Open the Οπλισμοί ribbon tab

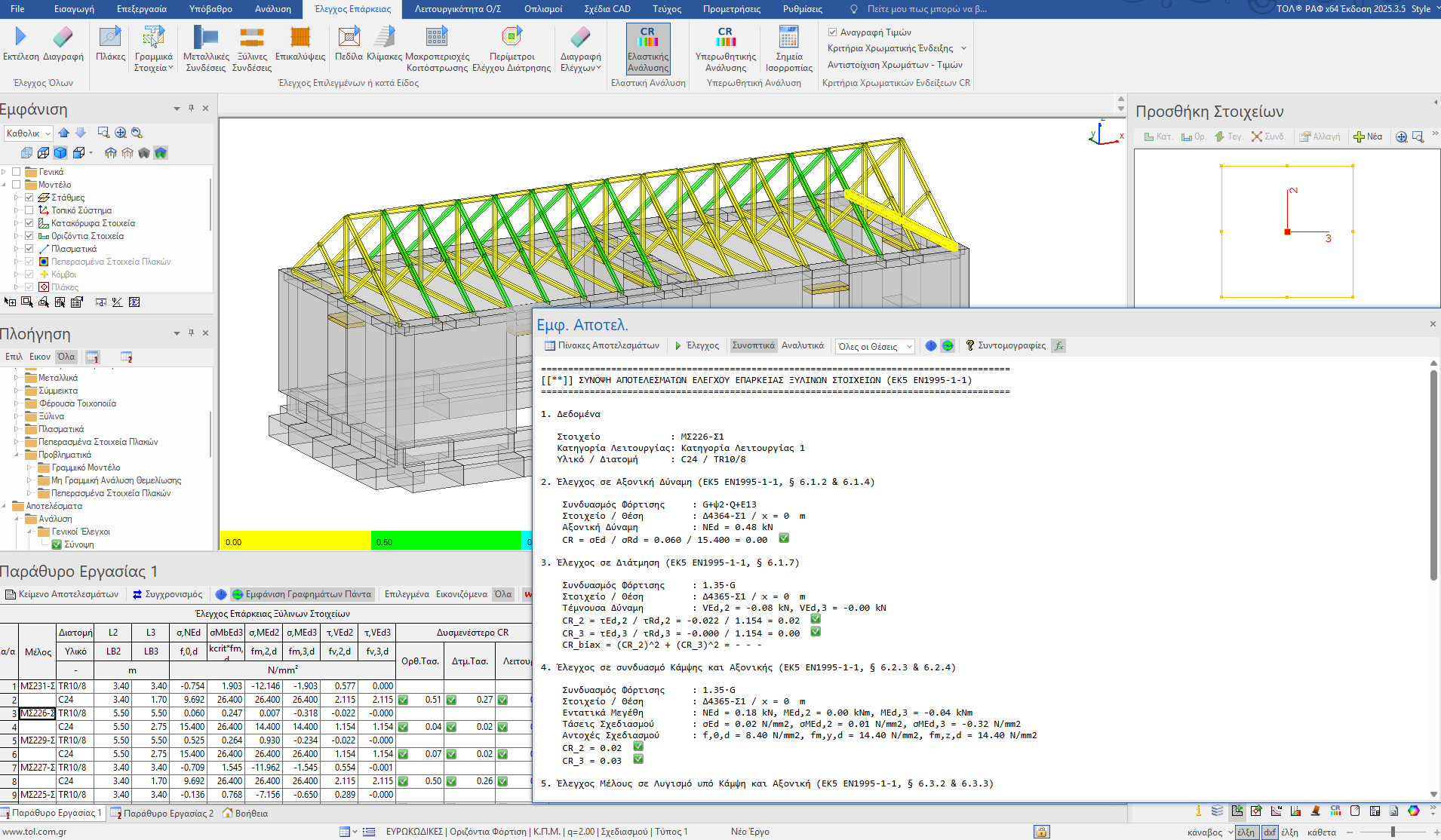[x=542, y=9]
